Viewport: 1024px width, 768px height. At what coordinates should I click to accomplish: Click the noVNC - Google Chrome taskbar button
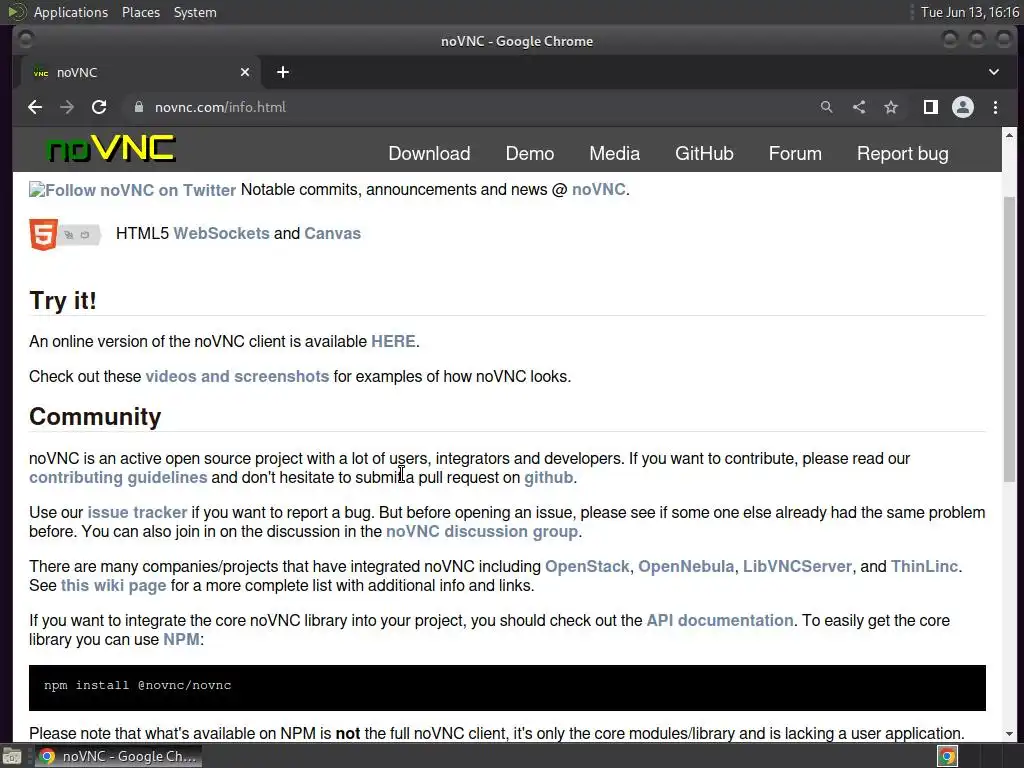[x=118, y=756]
